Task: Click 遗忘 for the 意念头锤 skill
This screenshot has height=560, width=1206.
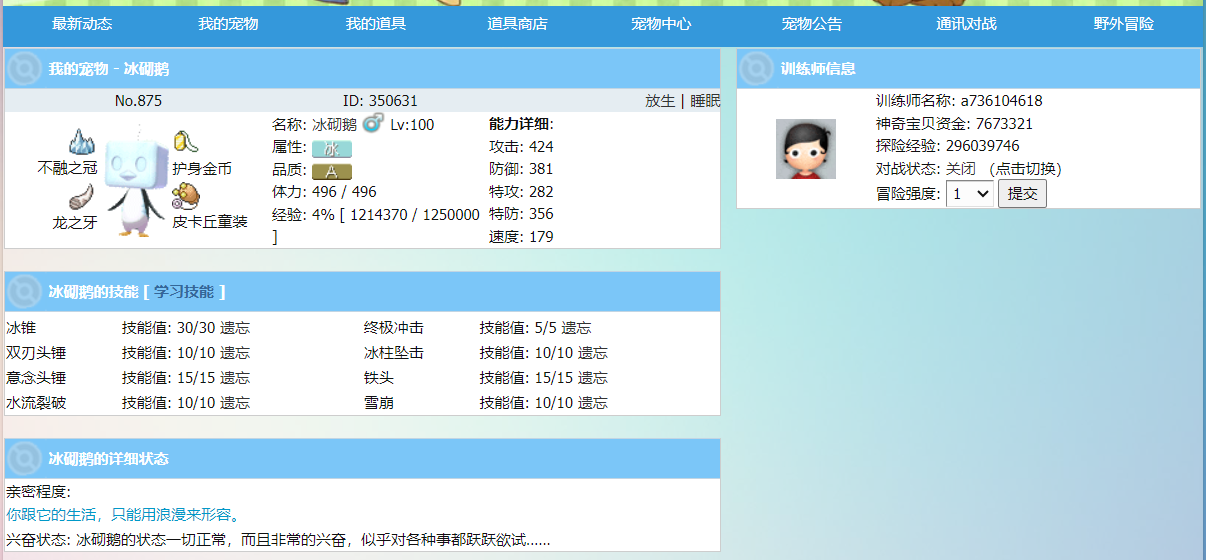Action: click(235, 378)
